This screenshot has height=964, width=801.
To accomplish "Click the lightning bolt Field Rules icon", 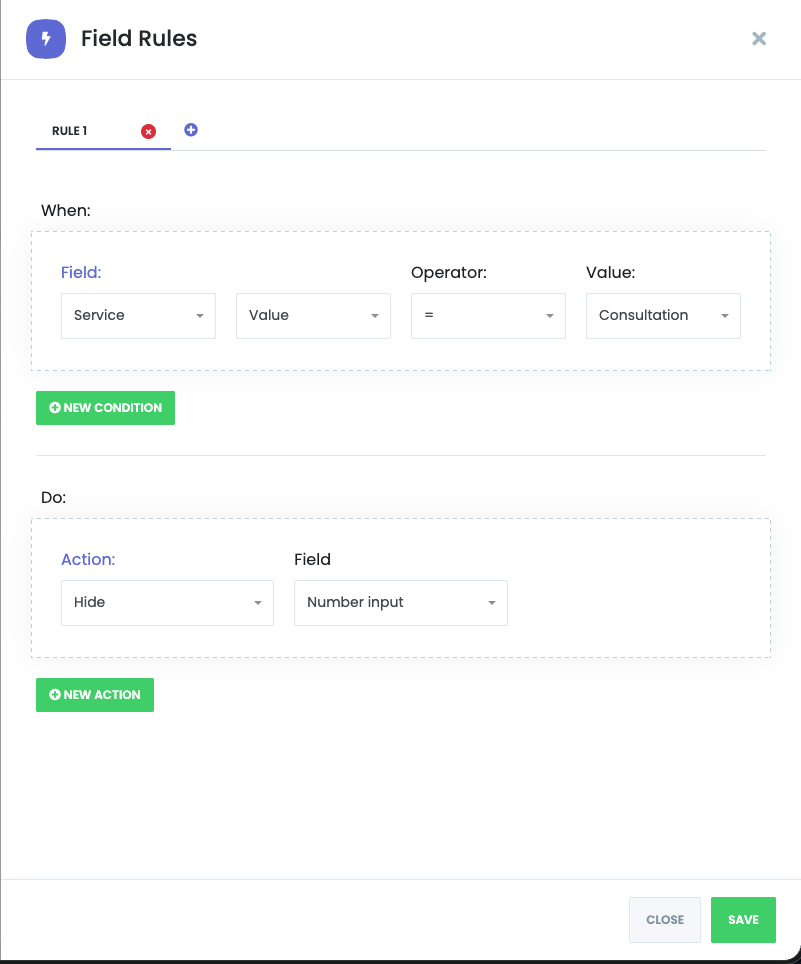I will click(46, 39).
